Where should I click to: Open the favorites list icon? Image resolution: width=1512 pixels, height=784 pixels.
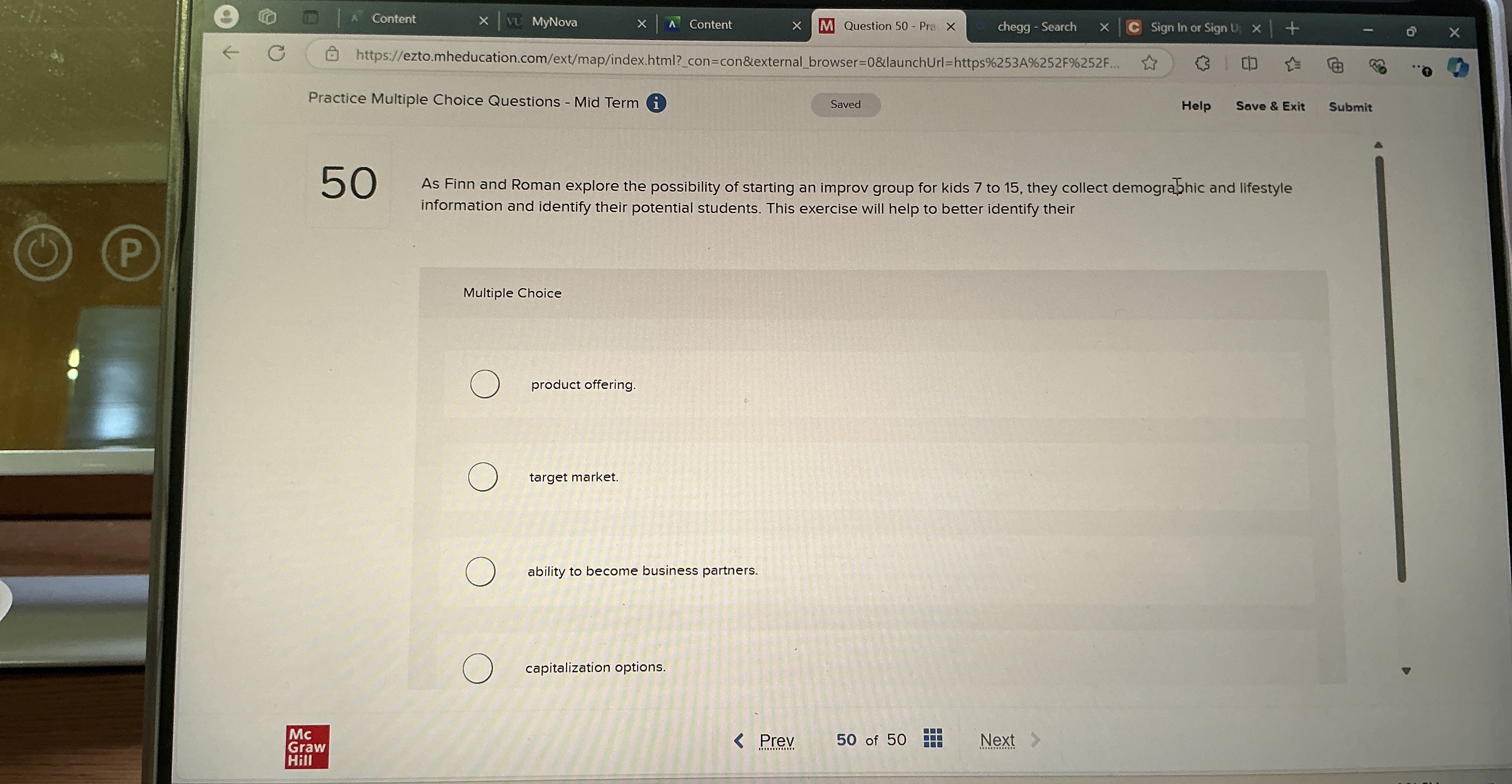[1292, 64]
